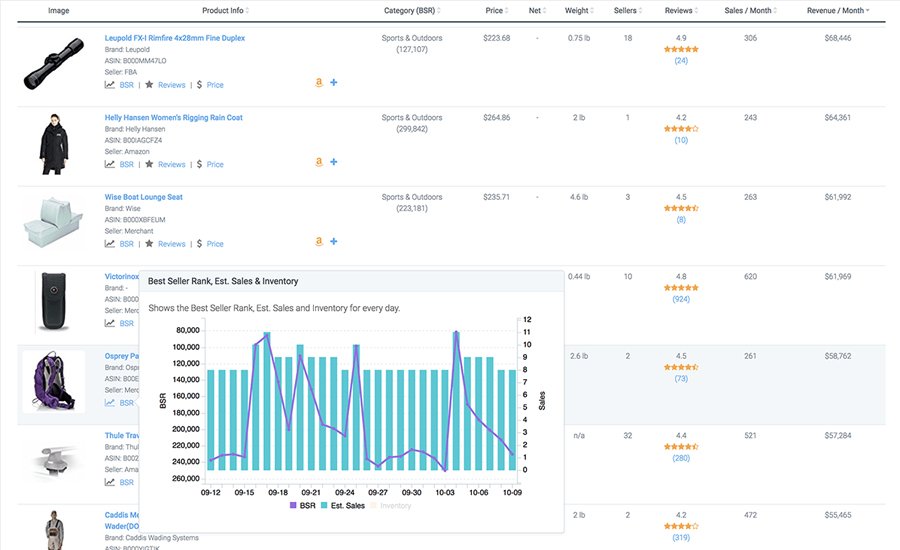Open the (24) reviews count link
This screenshot has width=900, height=550.
click(x=681, y=60)
